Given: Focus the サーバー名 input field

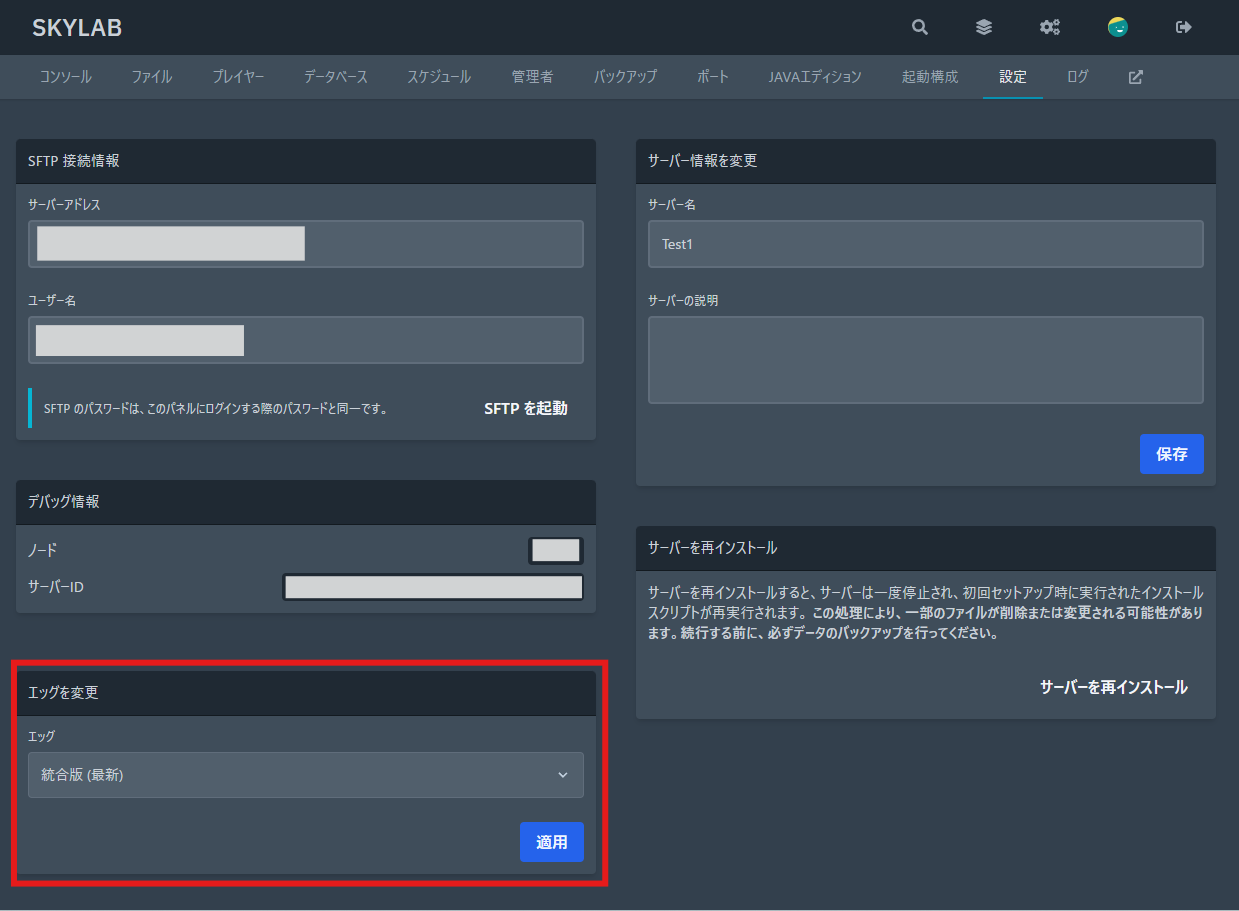Looking at the screenshot, I should [925, 244].
